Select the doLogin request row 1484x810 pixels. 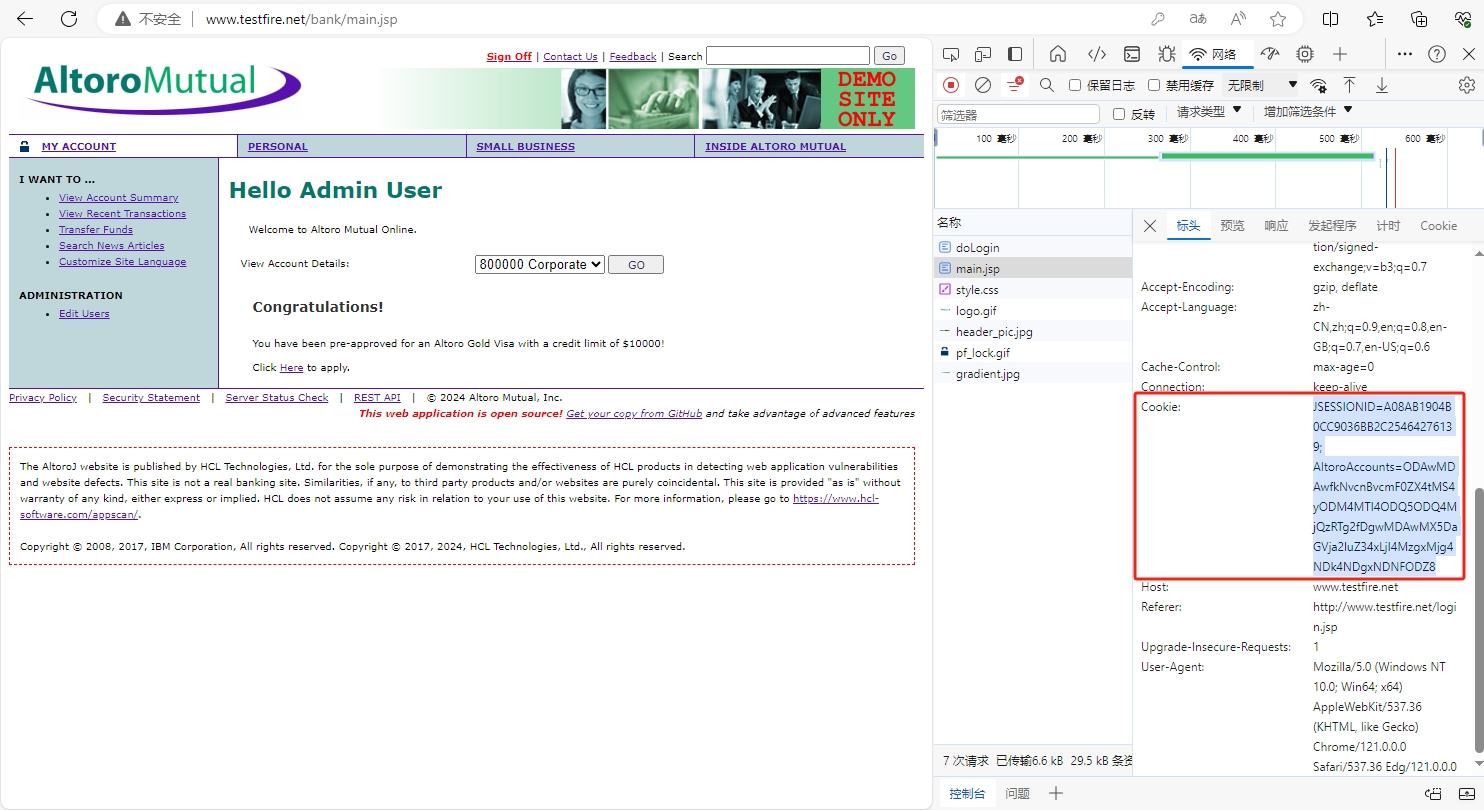pos(1034,248)
